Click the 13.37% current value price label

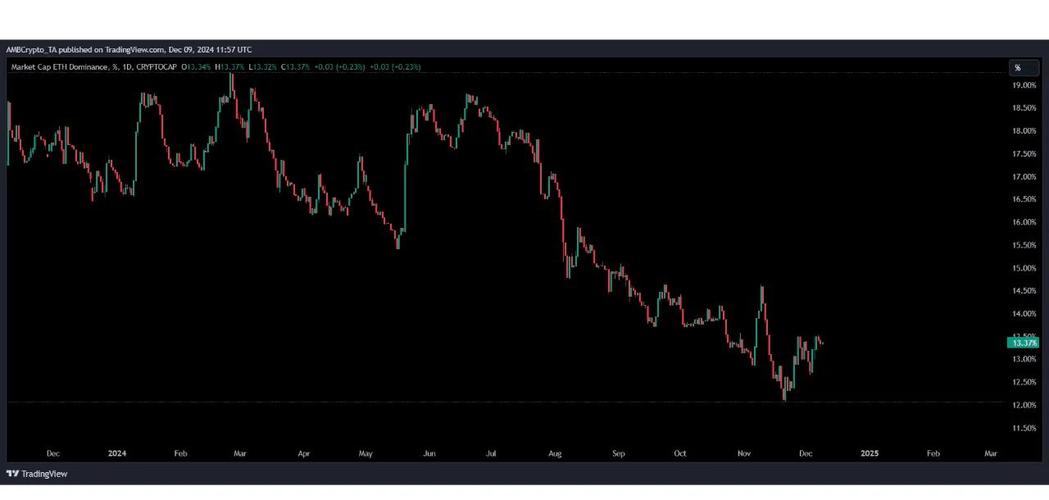click(1022, 343)
